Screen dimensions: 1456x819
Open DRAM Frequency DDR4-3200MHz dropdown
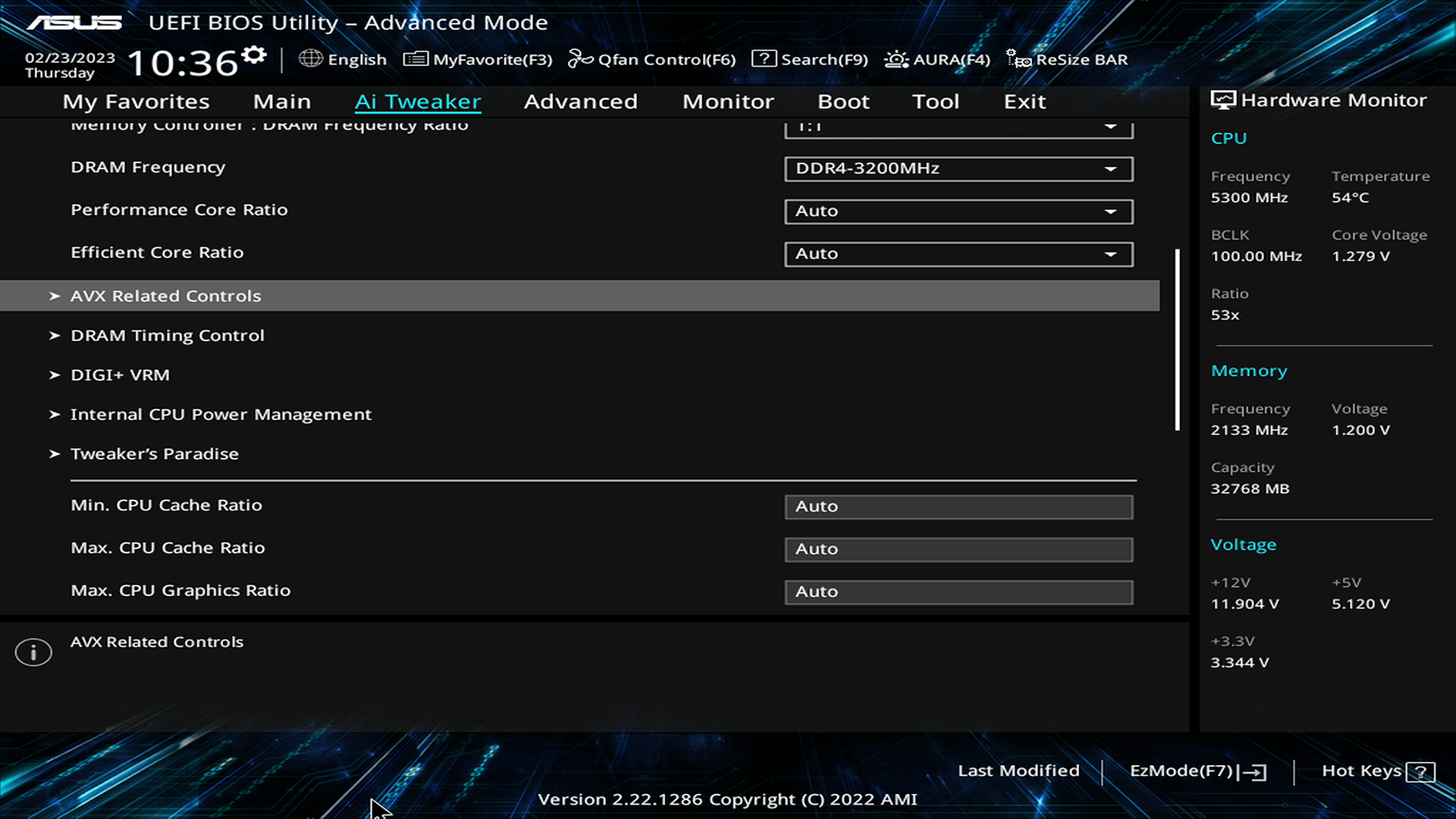pyautogui.click(x=959, y=168)
